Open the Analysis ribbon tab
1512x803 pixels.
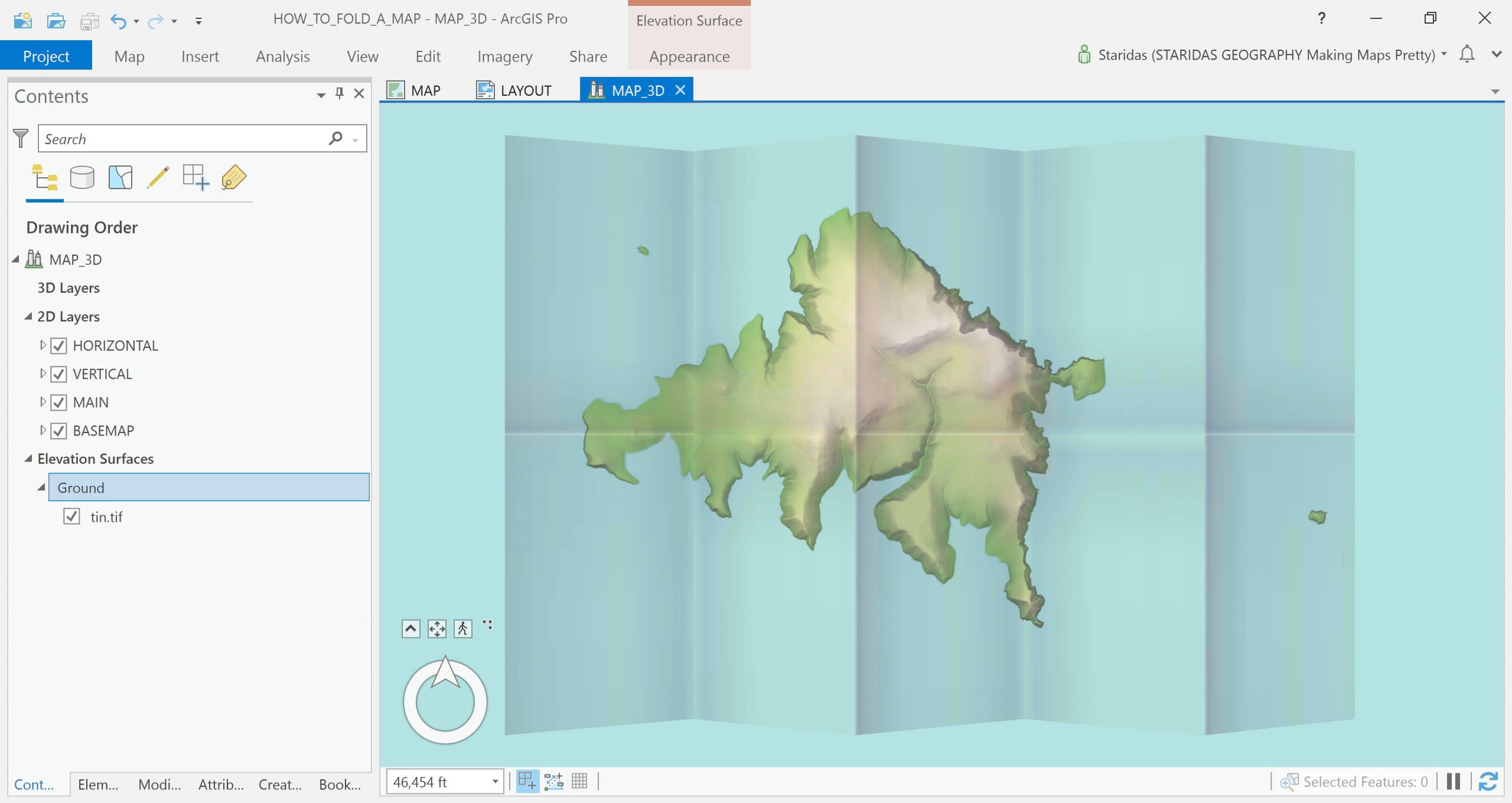[x=282, y=56]
